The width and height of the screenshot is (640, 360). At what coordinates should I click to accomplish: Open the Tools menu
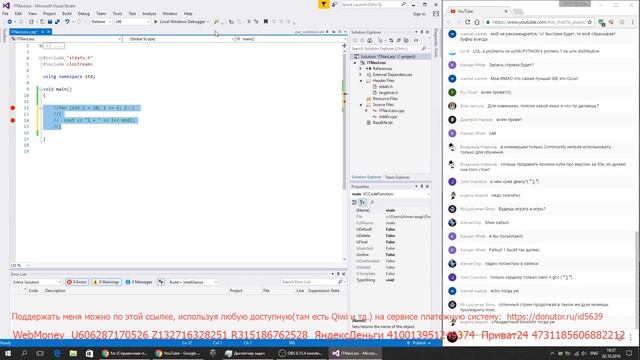[117, 13]
